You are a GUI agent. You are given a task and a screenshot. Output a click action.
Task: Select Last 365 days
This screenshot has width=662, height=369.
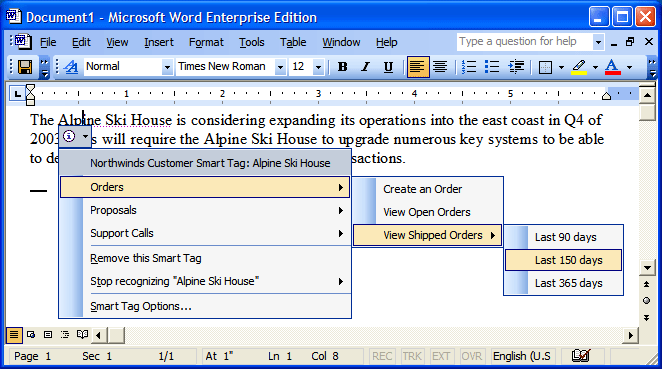click(x=564, y=283)
